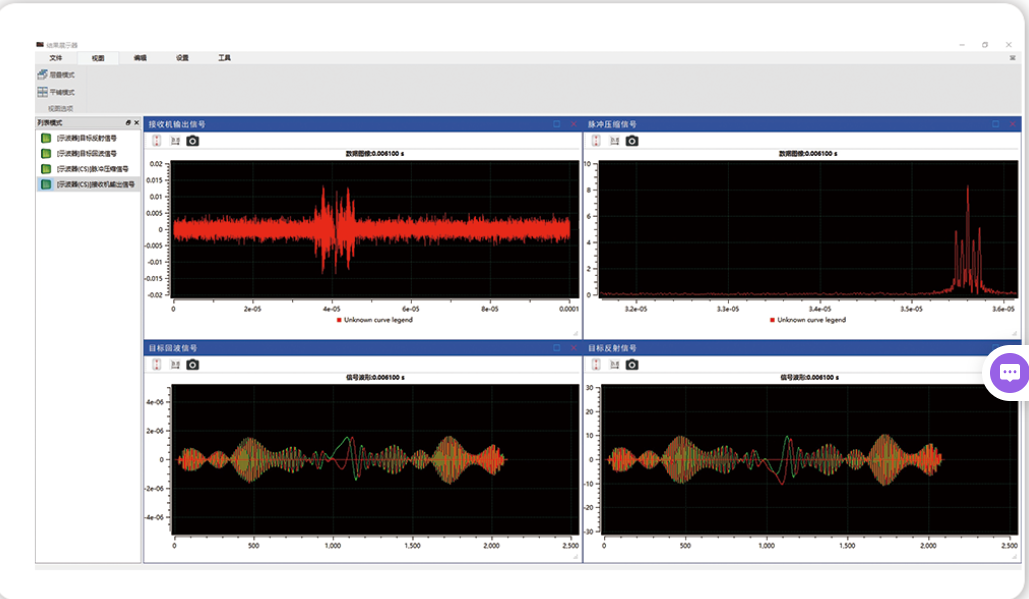1029x599 pixels.
Task: Click "Unknown curve legend" in 脉冲压缩信号 plot
Action: tap(811, 320)
